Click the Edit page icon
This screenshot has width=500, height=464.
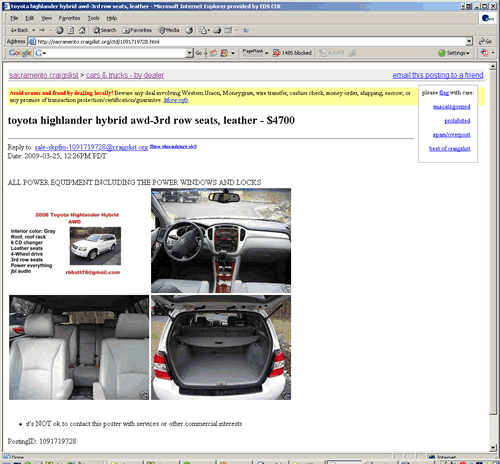click(228, 30)
